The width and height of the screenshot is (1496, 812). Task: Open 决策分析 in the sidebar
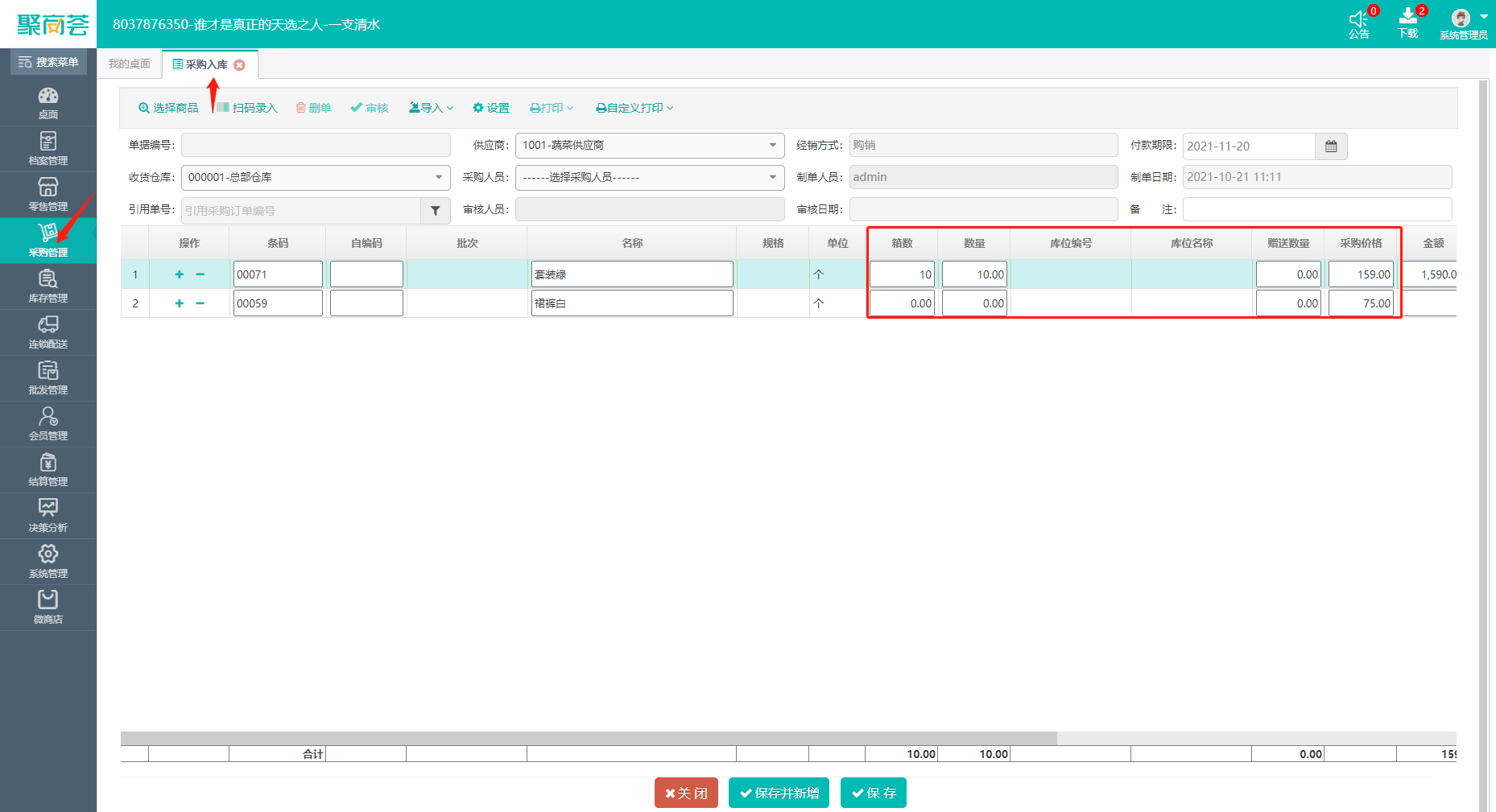pos(48,516)
